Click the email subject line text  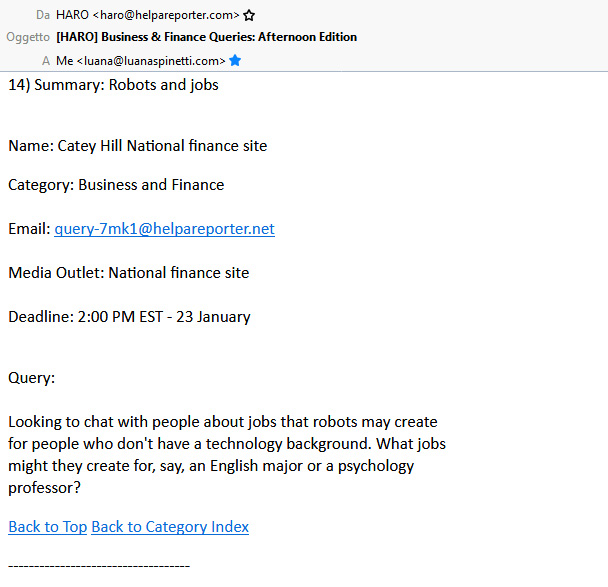click(206, 37)
